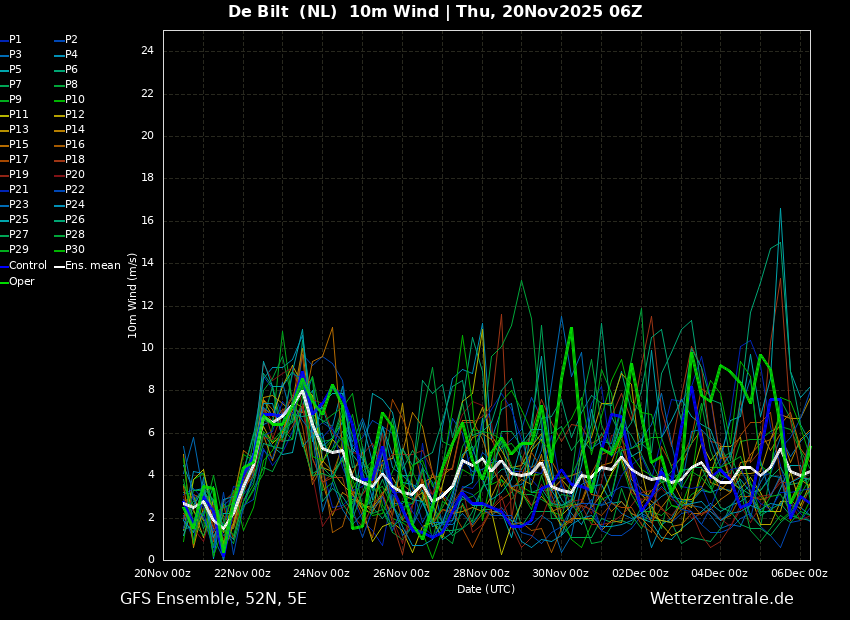Click the Oper legend entry
This screenshot has width=850, height=620.
[17, 282]
